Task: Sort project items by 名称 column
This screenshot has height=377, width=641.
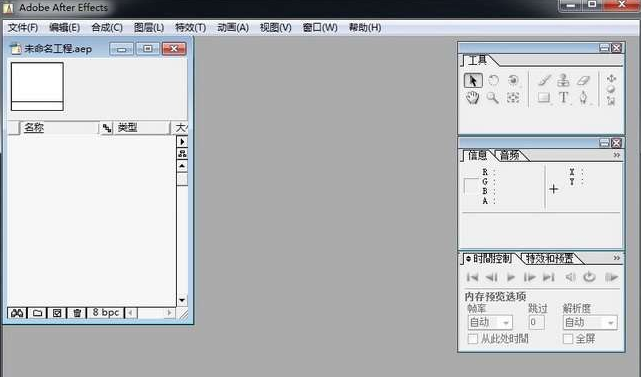Action: tap(58, 128)
